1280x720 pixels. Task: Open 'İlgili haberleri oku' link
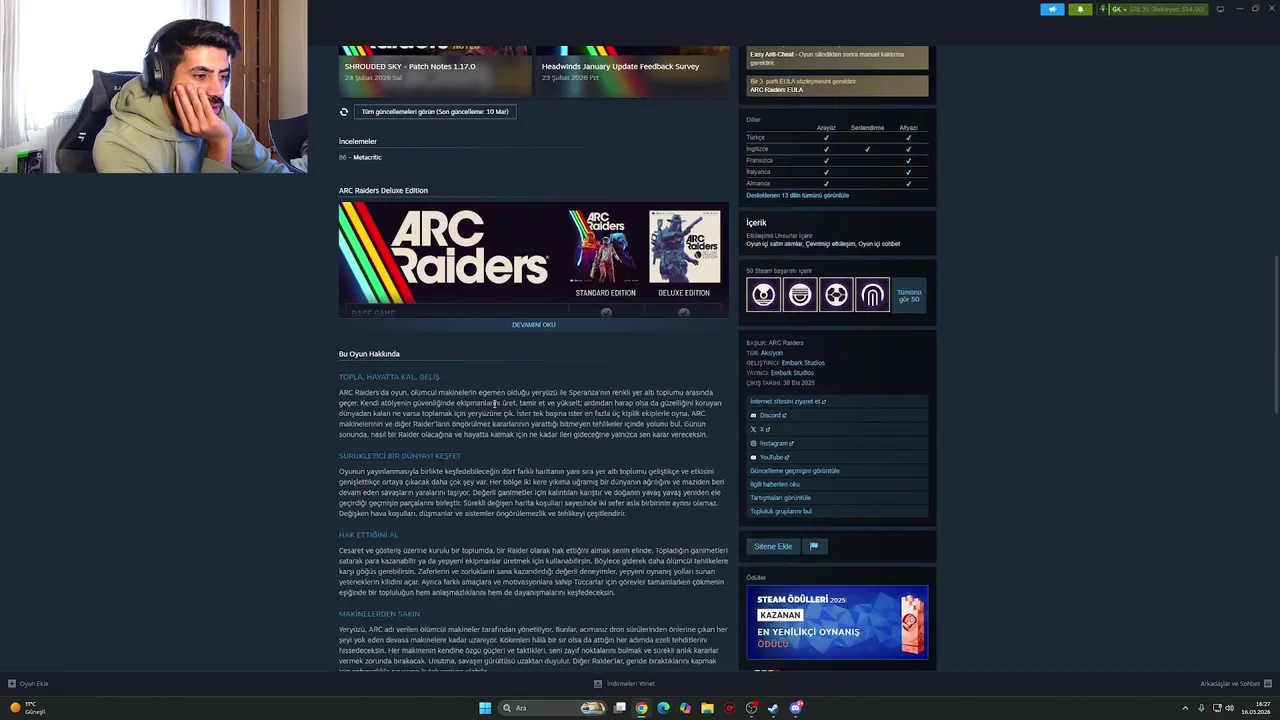pyautogui.click(x=837, y=484)
